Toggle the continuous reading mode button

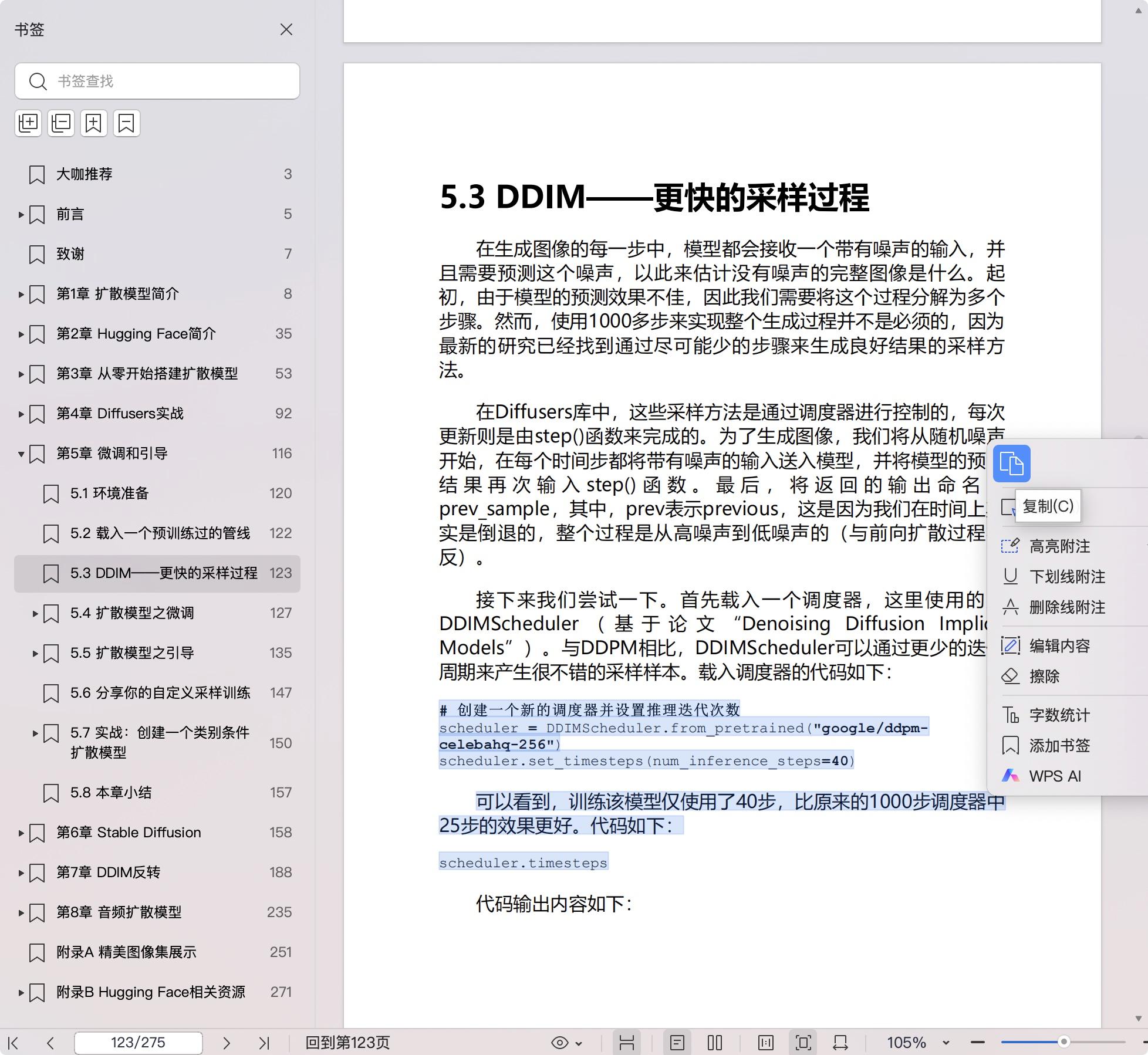[627, 1043]
